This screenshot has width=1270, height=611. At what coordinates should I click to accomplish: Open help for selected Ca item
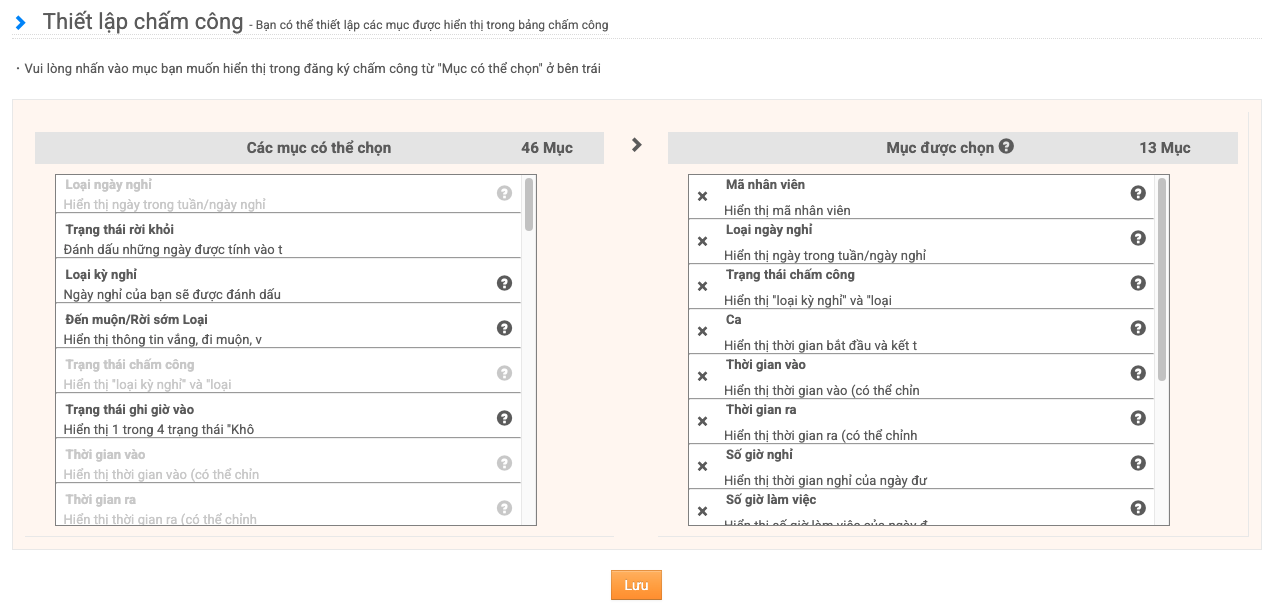(x=1137, y=328)
